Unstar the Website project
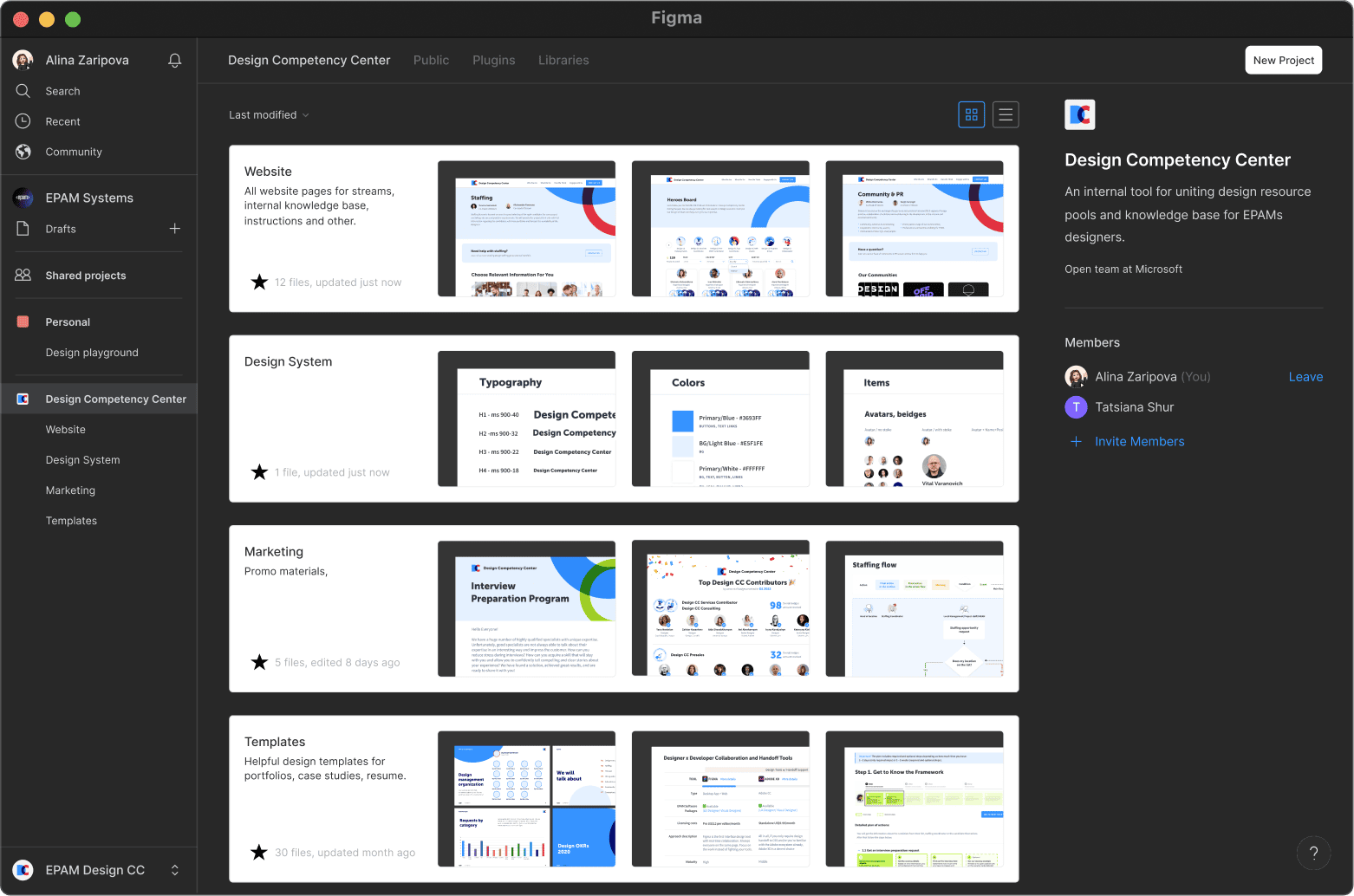Screen dimensions: 1354x896 [259, 282]
